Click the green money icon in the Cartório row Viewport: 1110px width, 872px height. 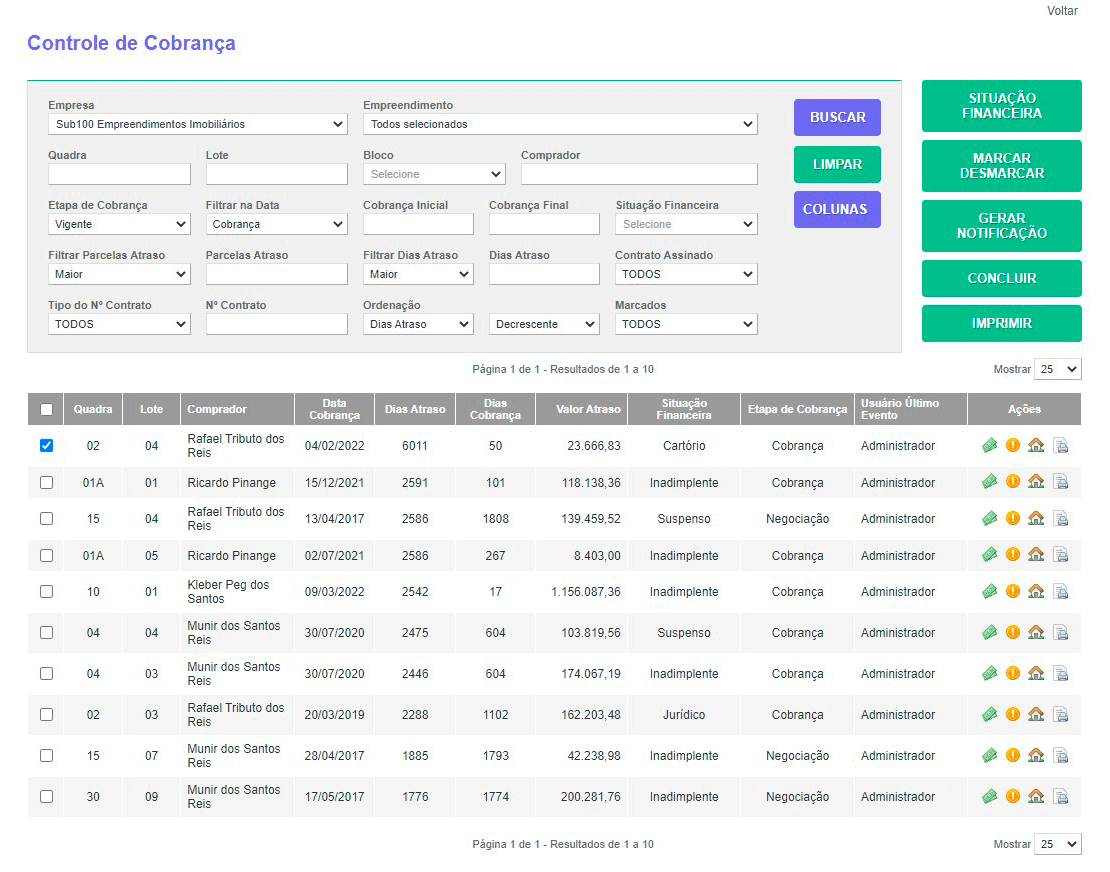[989, 446]
